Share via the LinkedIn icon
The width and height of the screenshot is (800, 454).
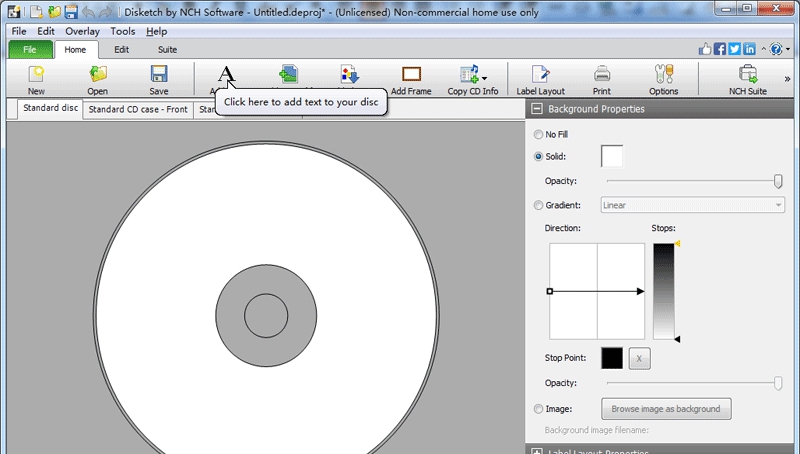point(749,49)
